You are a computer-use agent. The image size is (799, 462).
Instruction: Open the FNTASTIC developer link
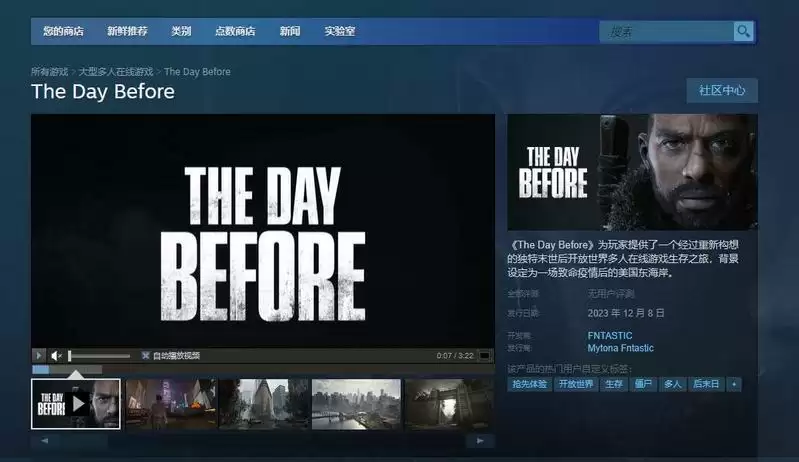(x=610, y=335)
